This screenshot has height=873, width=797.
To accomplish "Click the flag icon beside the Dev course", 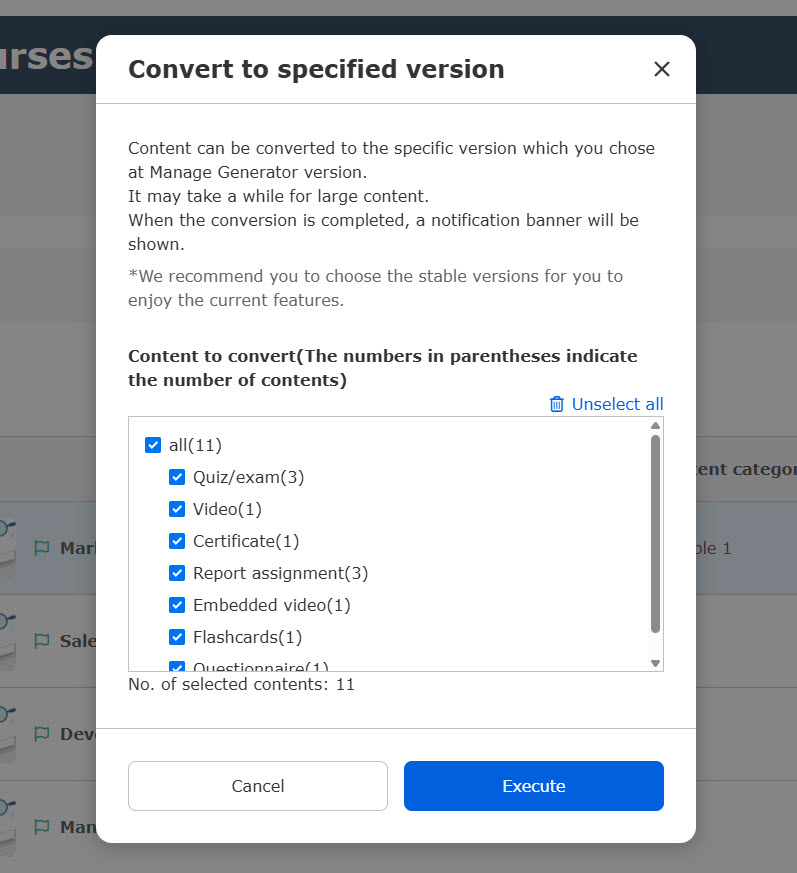I will 42,734.
